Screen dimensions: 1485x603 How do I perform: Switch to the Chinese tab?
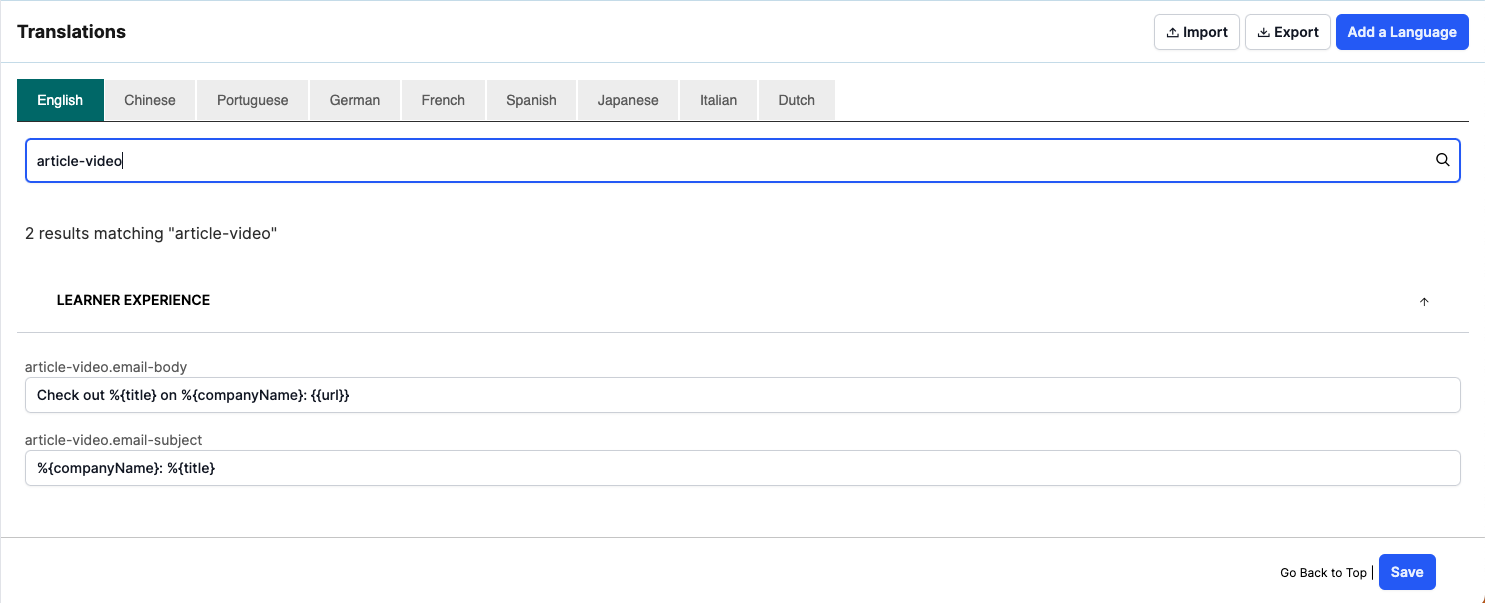coord(150,100)
